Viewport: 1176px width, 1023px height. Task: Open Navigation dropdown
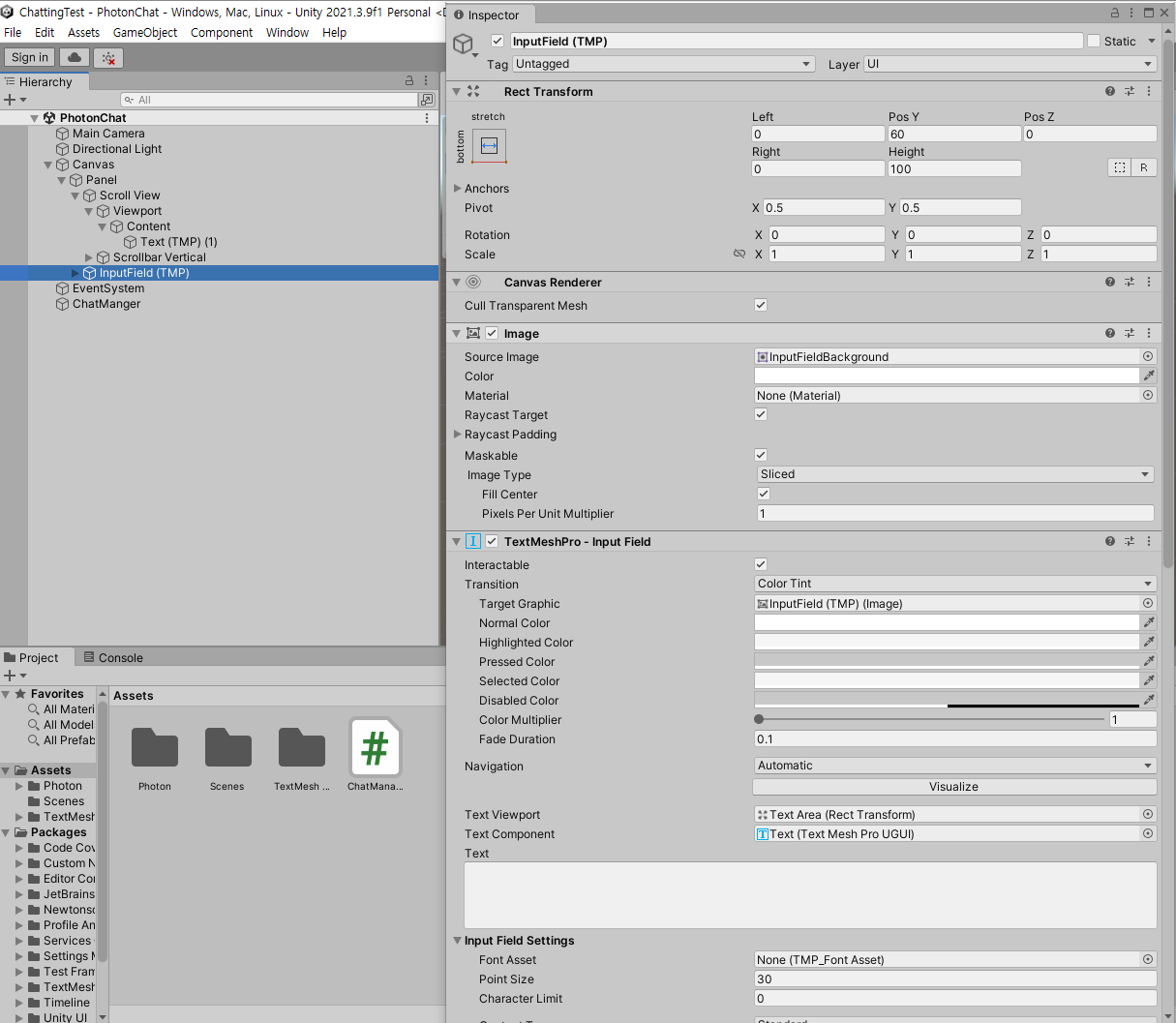[955, 766]
